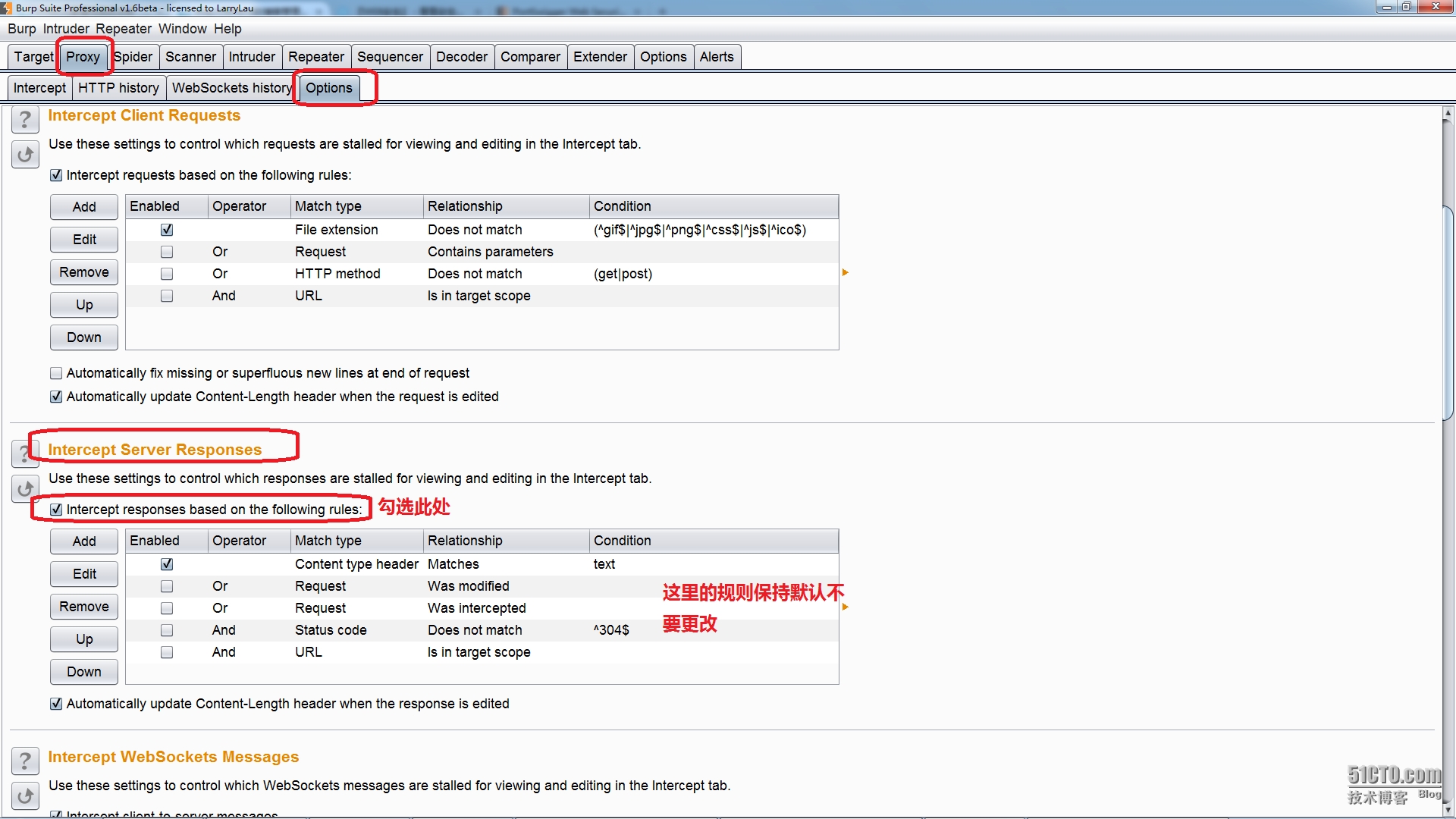Screen dimensions: 1456x819
Task: Enable the Contains parameters request rule
Action: (x=167, y=252)
